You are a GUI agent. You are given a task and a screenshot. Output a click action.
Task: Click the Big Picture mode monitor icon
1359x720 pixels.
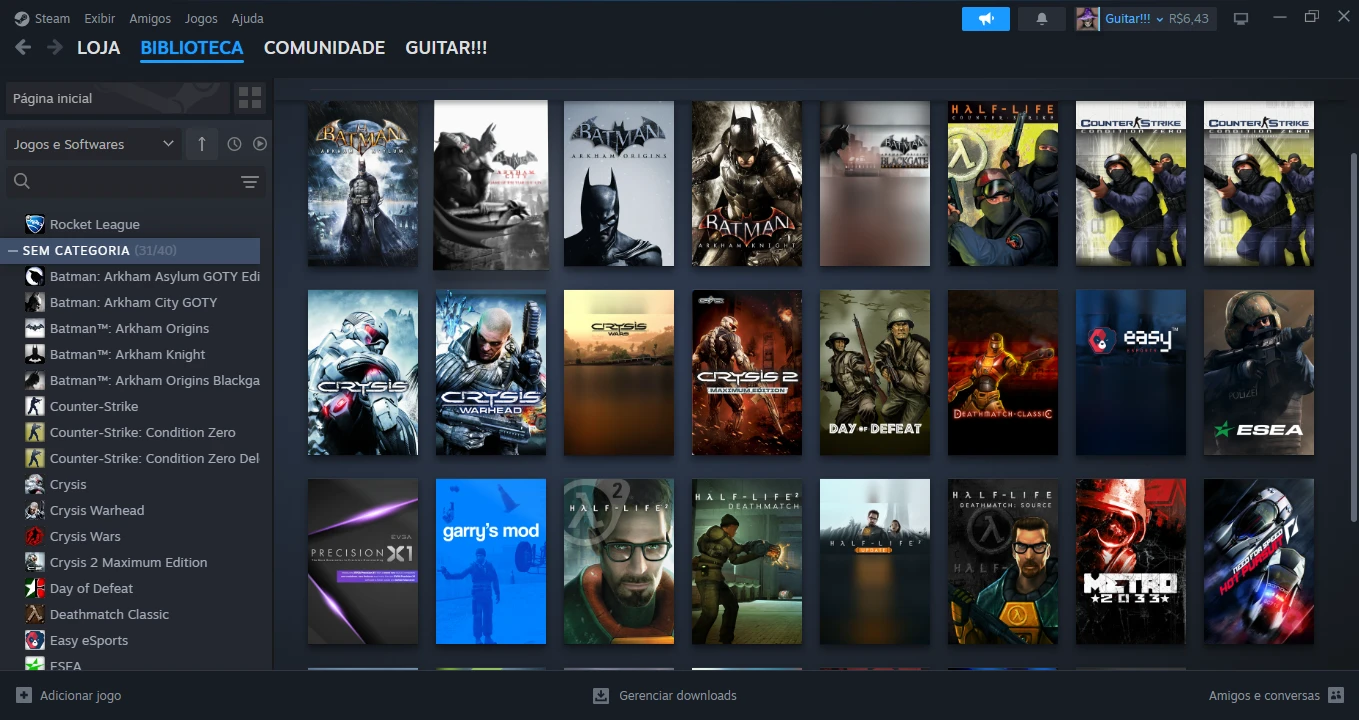[x=1241, y=19]
